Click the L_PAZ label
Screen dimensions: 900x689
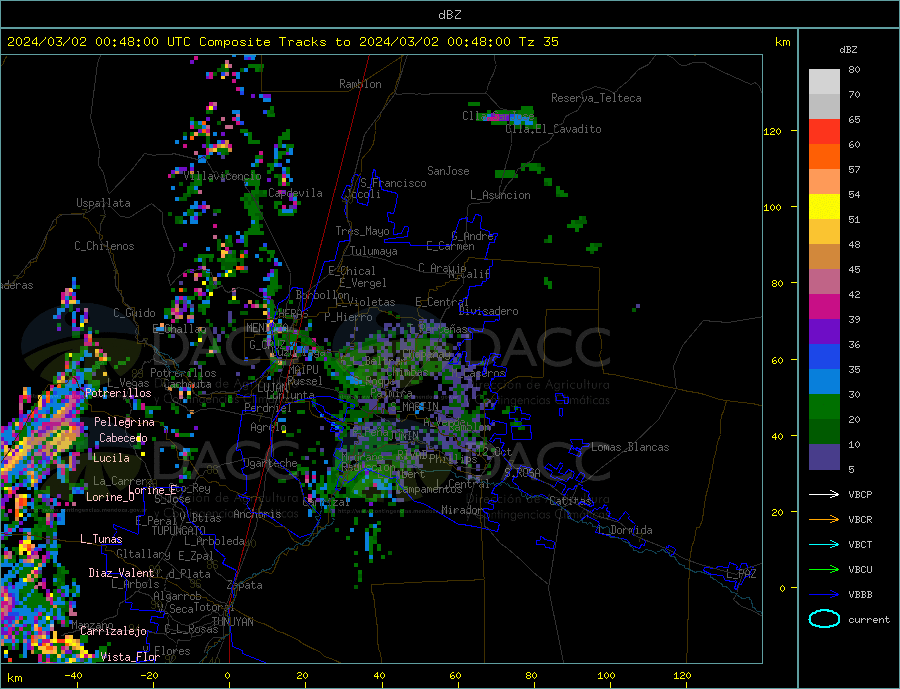(x=741, y=574)
